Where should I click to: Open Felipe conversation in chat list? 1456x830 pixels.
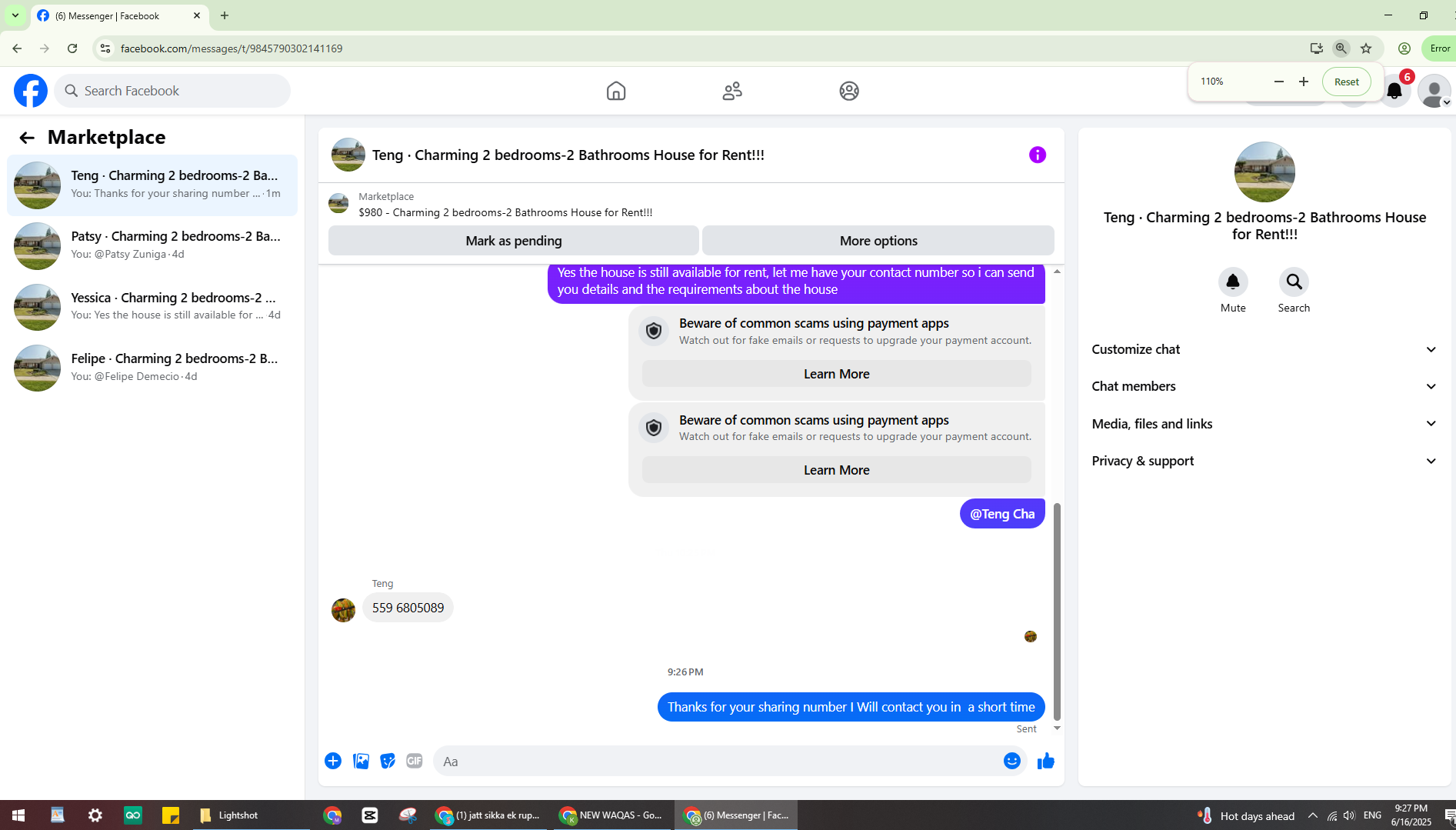click(x=152, y=368)
